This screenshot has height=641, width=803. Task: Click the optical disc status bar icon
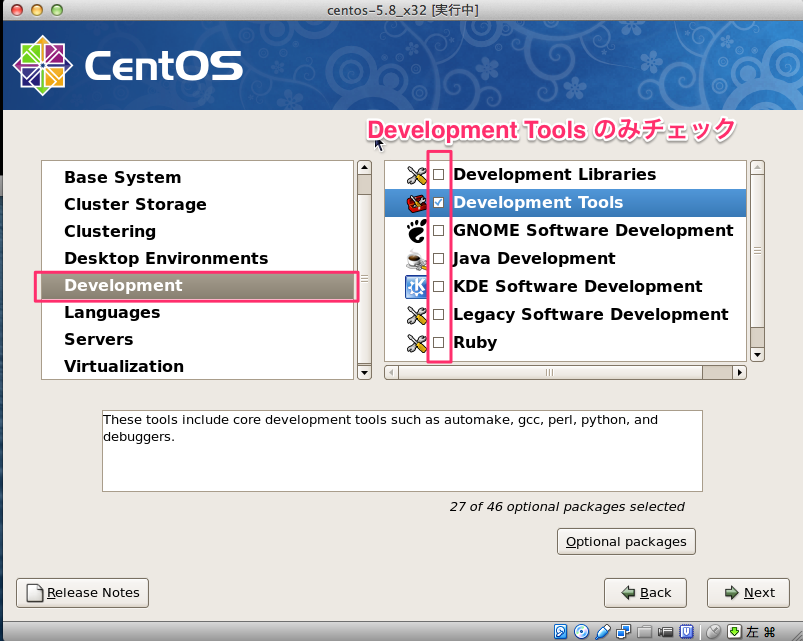tap(580, 632)
